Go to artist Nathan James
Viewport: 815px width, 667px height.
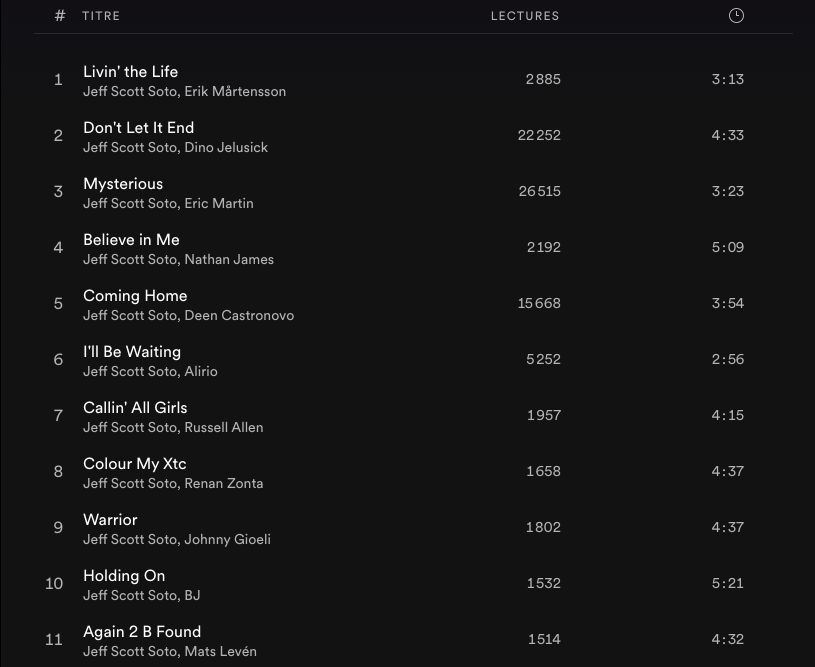click(x=229, y=260)
